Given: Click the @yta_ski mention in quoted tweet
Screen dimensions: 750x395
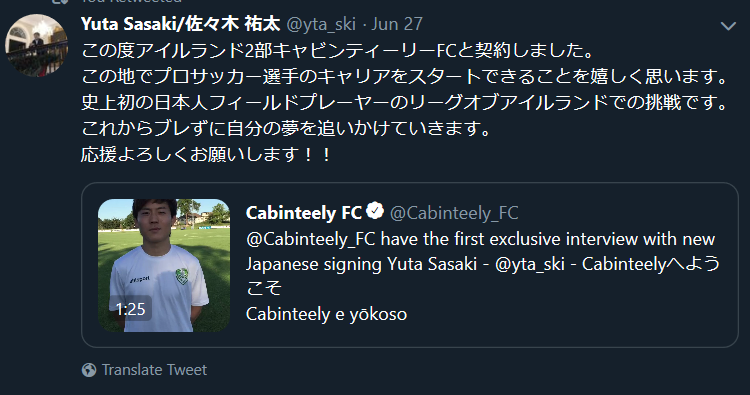Looking at the screenshot, I should coord(529,264).
